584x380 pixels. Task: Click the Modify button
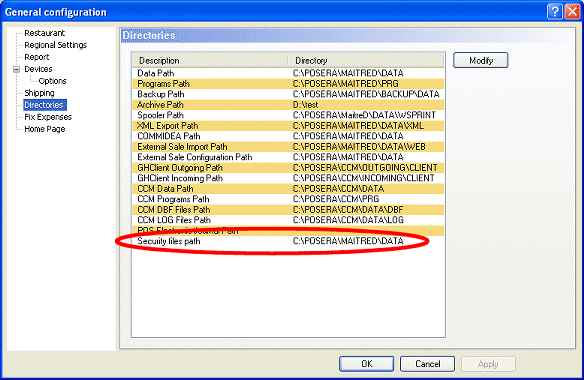pyautogui.click(x=480, y=60)
